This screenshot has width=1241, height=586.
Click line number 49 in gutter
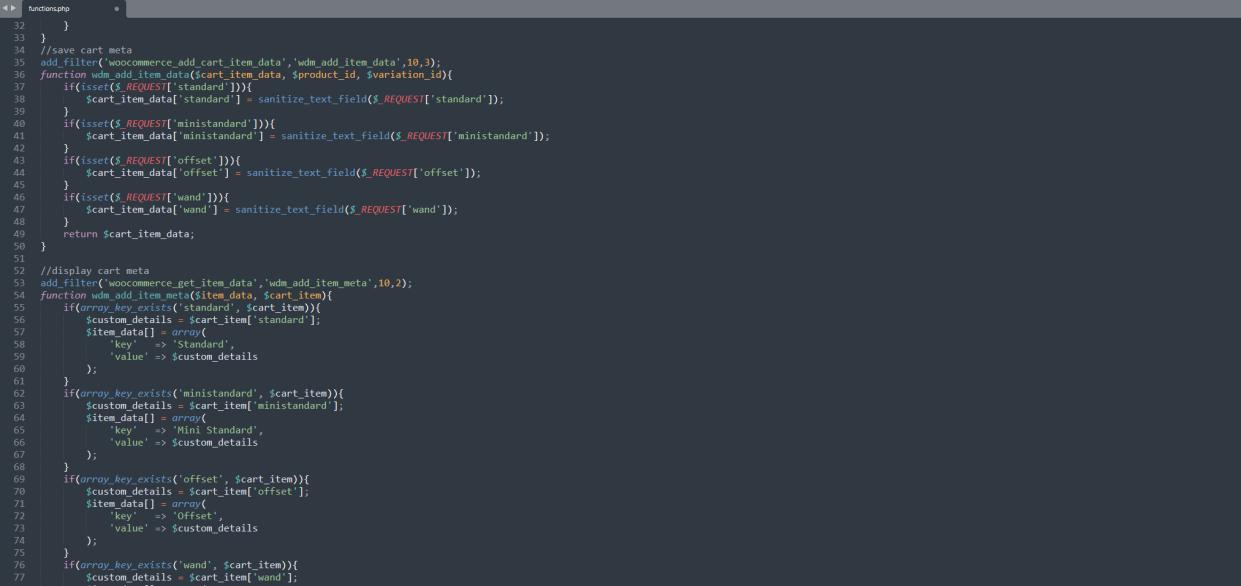coord(18,234)
